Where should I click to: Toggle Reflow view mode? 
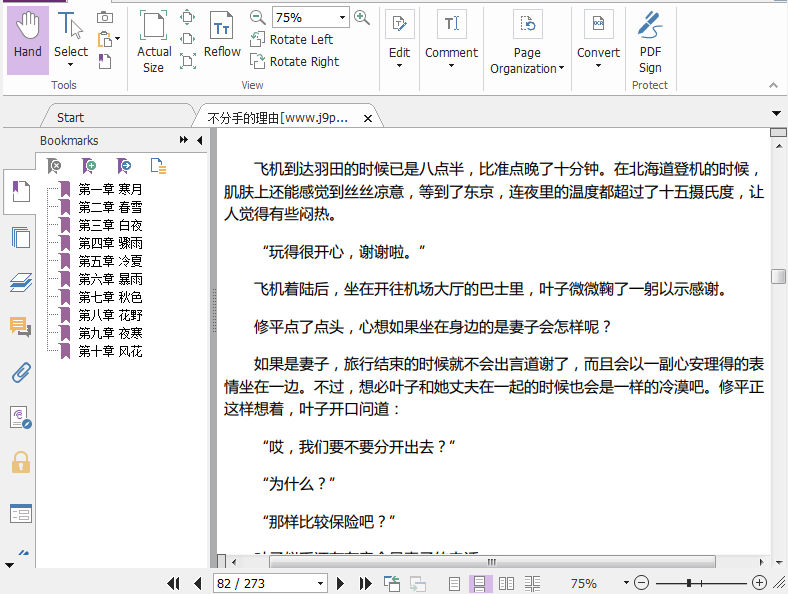tap(222, 34)
